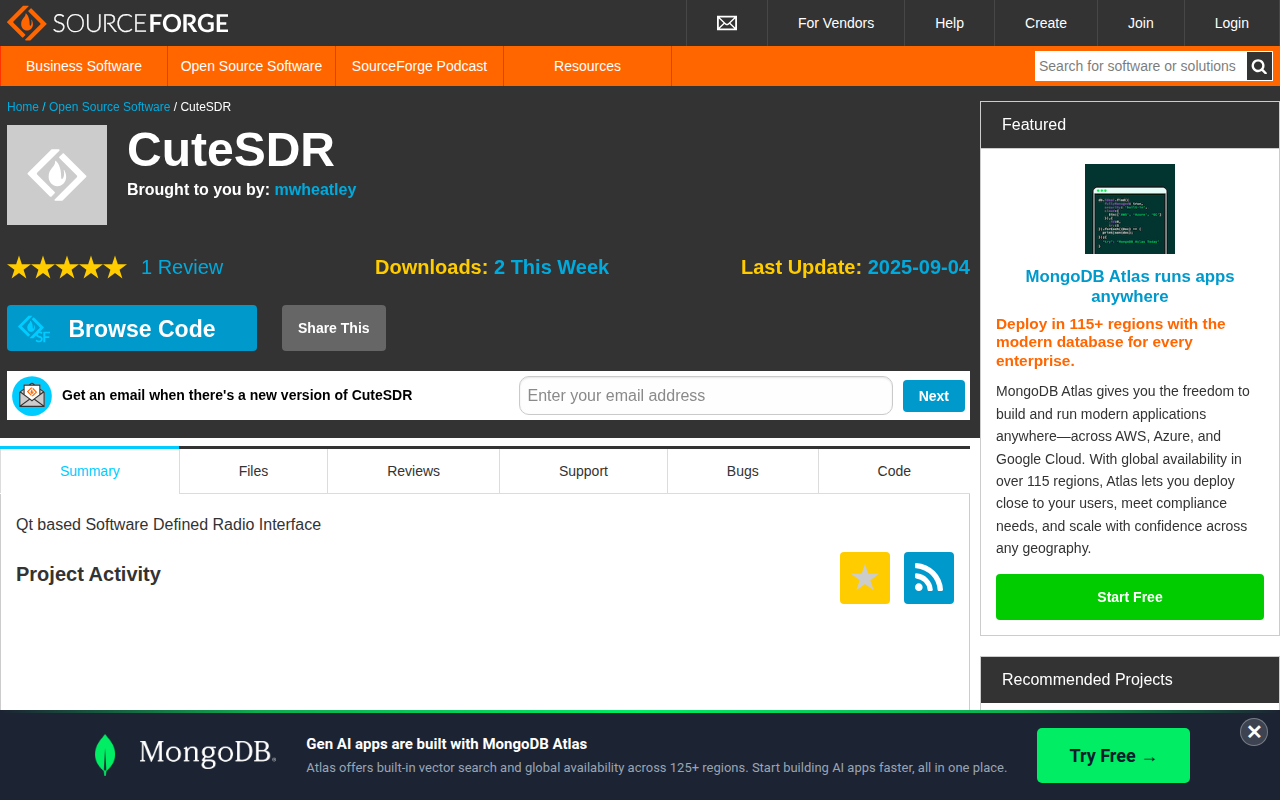The image size is (1280, 800).
Task: Click the magnifying glass search icon
Action: coord(1259,66)
